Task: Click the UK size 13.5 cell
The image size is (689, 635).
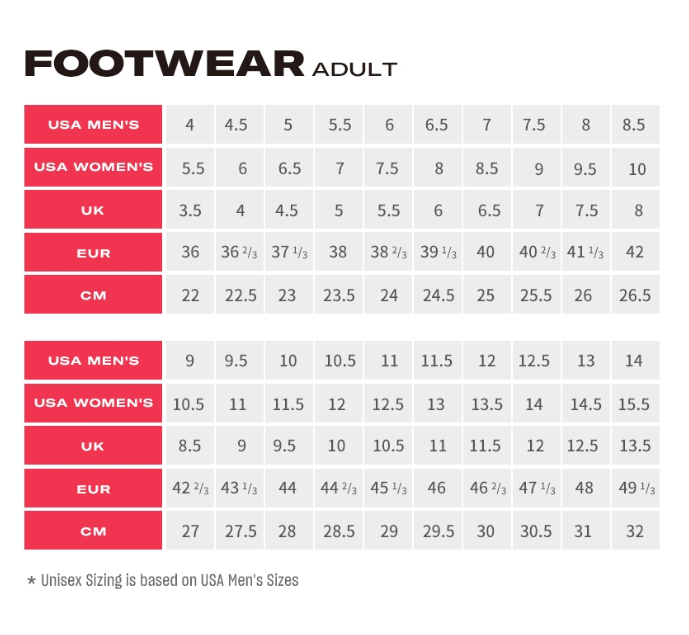Action: pyautogui.click(x=635, y=446)
